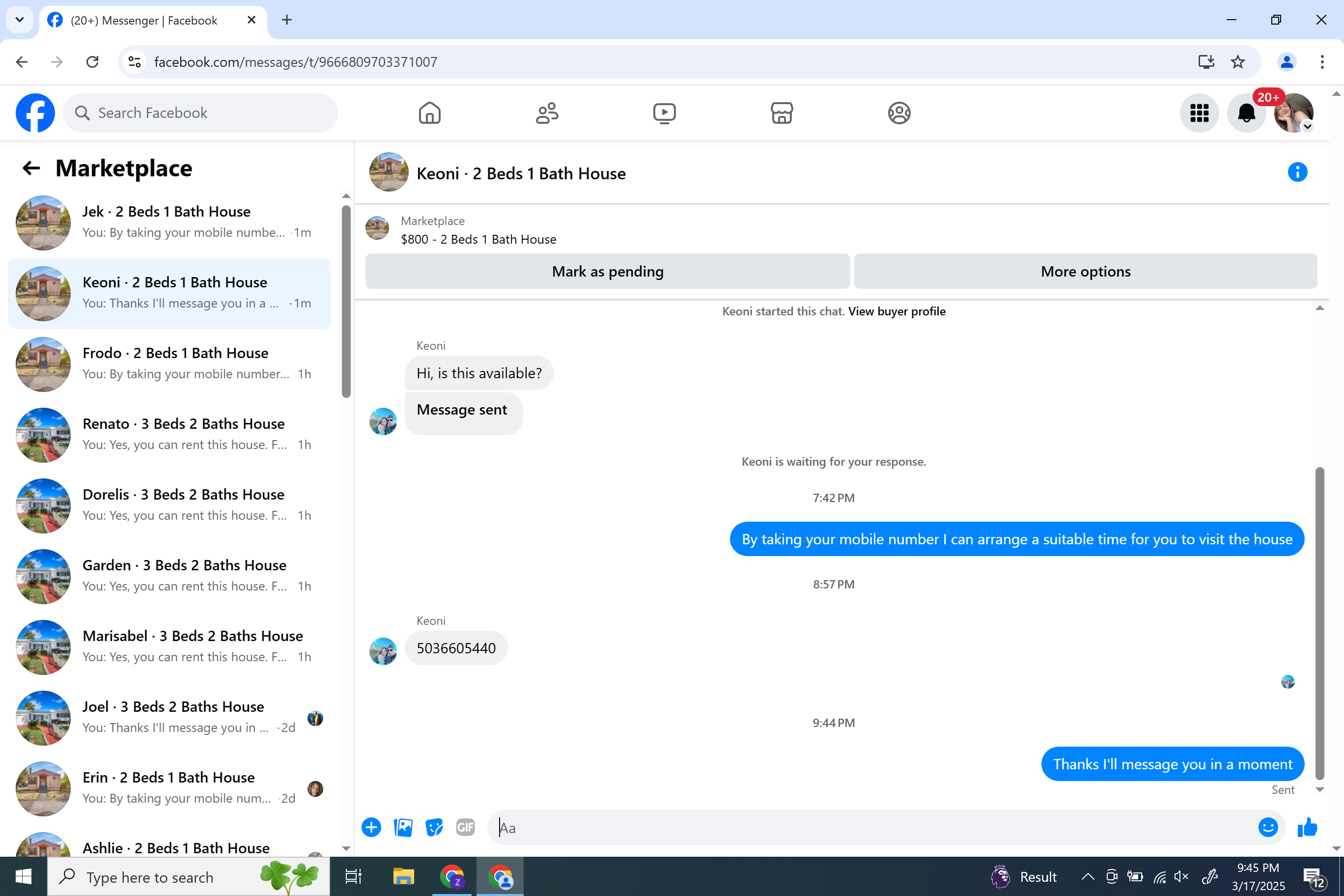Click the chat scrollbar down arrow

pos(1319,790)
